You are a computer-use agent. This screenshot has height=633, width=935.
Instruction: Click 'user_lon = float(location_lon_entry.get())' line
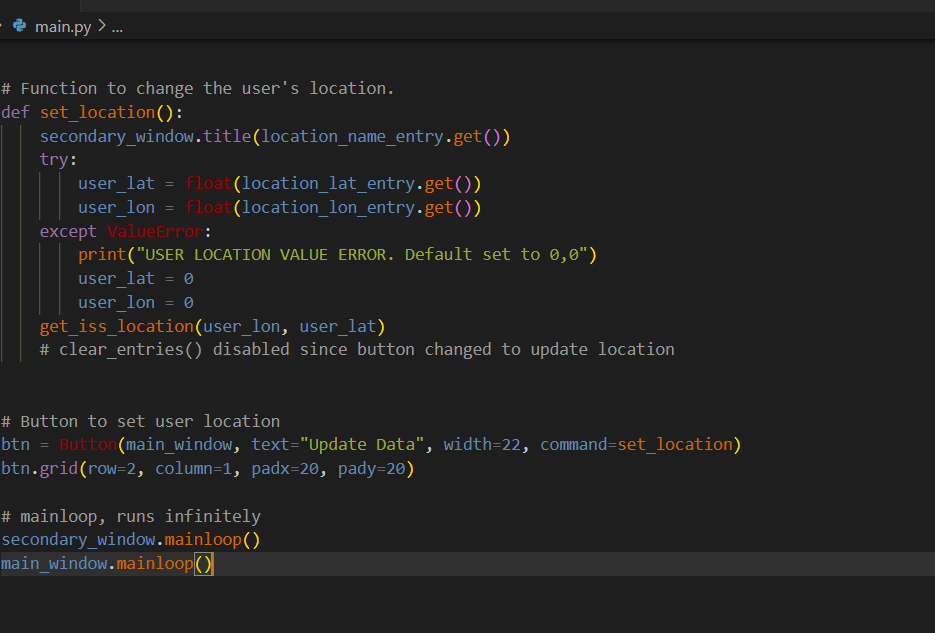click(x=280, y=207)
